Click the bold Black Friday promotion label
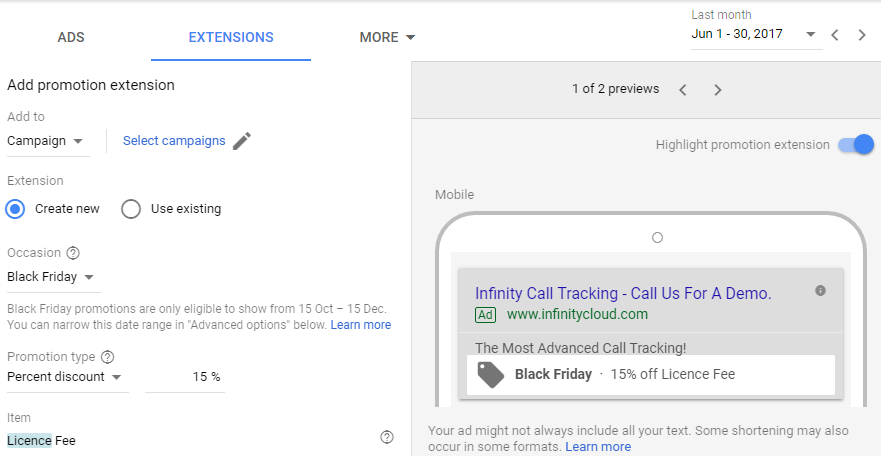The width and height of the screenshot is (881, 456). pos(553,375)
